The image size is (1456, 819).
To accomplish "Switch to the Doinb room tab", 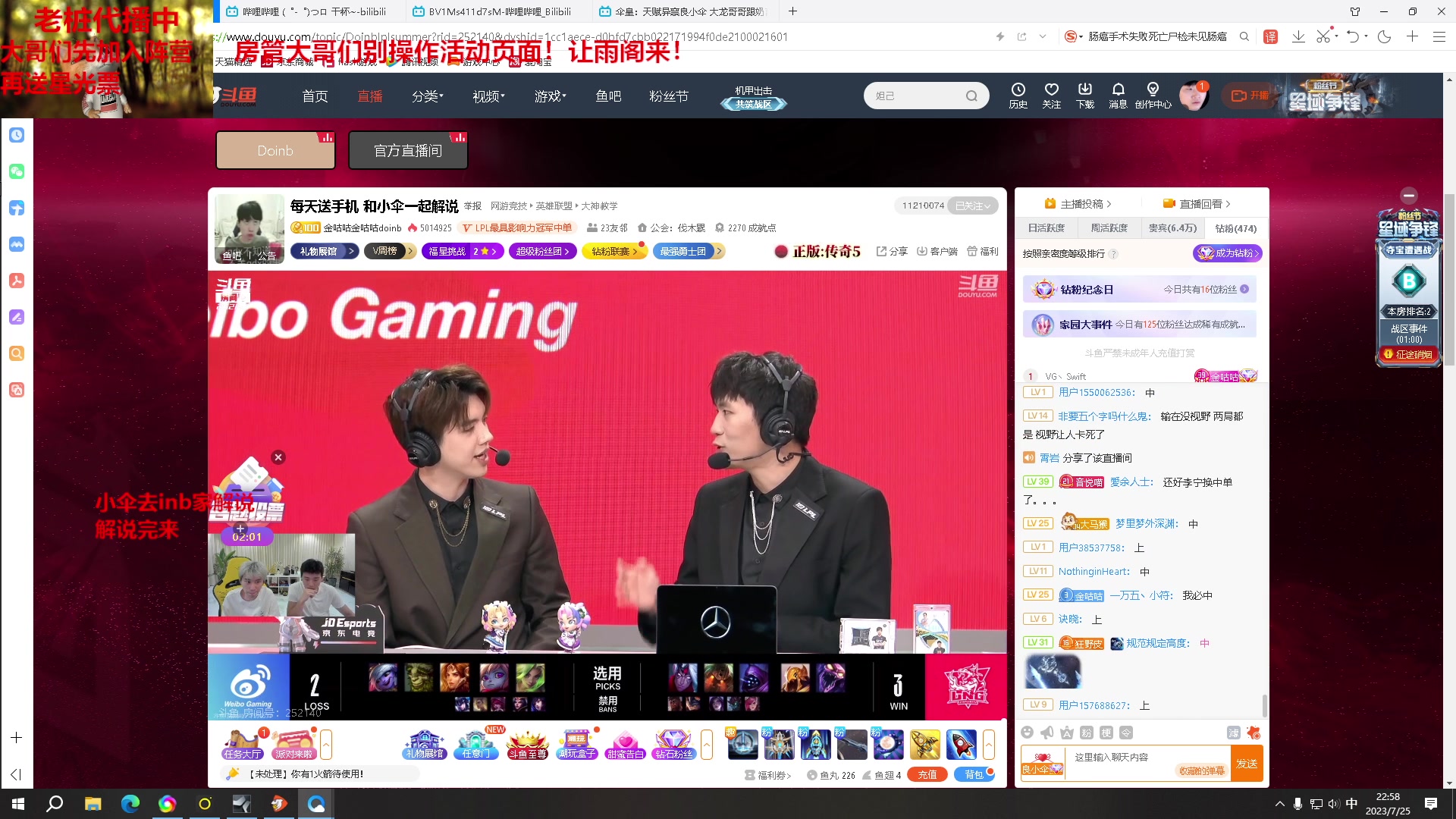I will pos(275,150).
